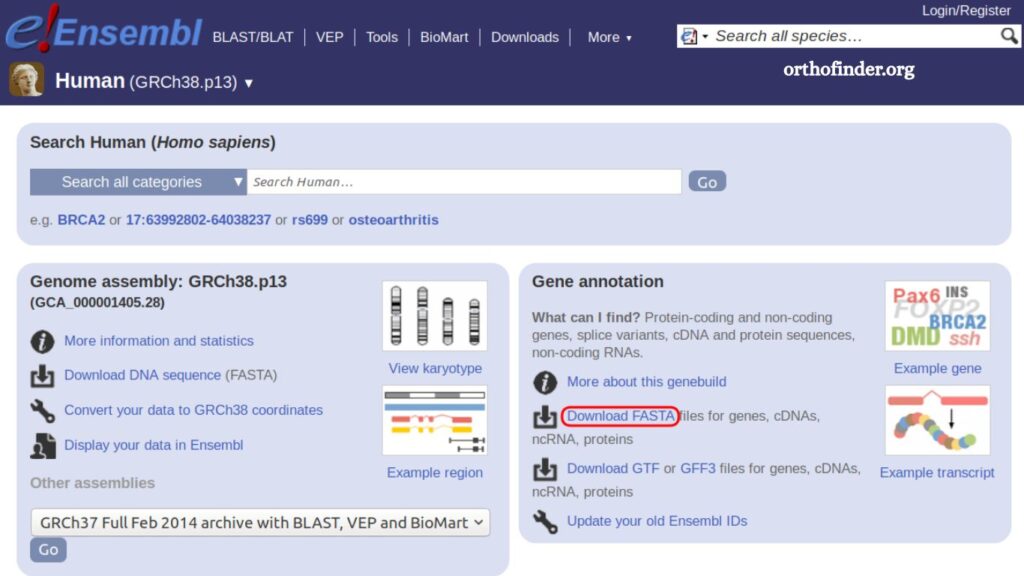
Task: Click Update your old Ensembl IDs link
Action: (x=657, y=521)
